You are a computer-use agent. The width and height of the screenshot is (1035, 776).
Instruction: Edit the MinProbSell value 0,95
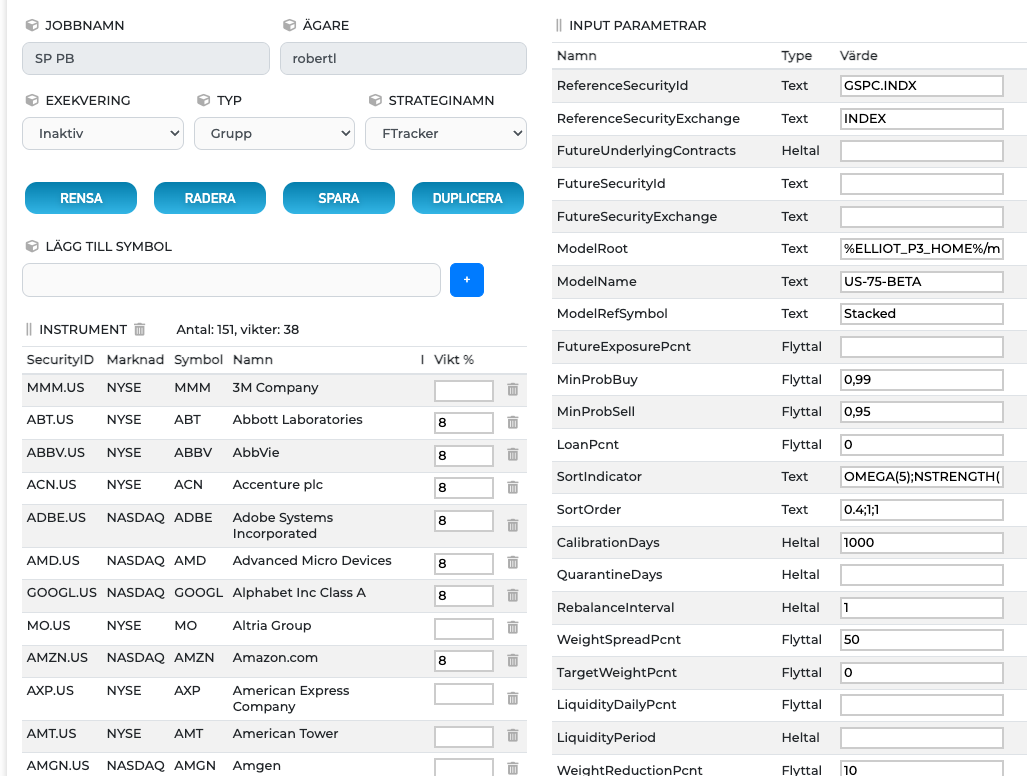point(921,412)
